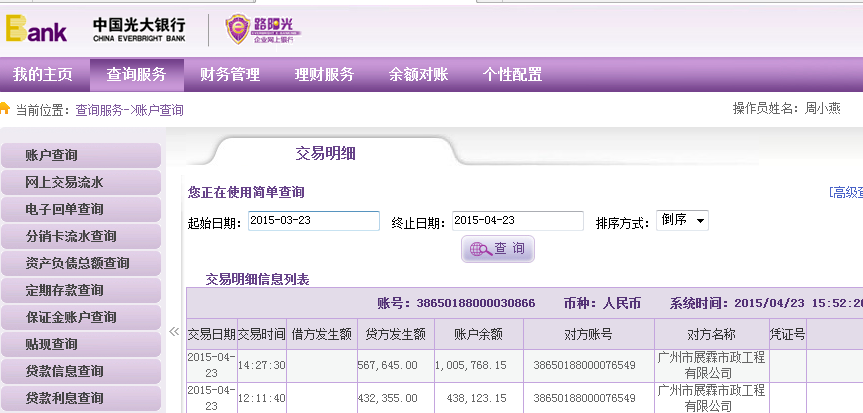
Task: Click the advanced query link at right
Action: (x=846, y=192)
